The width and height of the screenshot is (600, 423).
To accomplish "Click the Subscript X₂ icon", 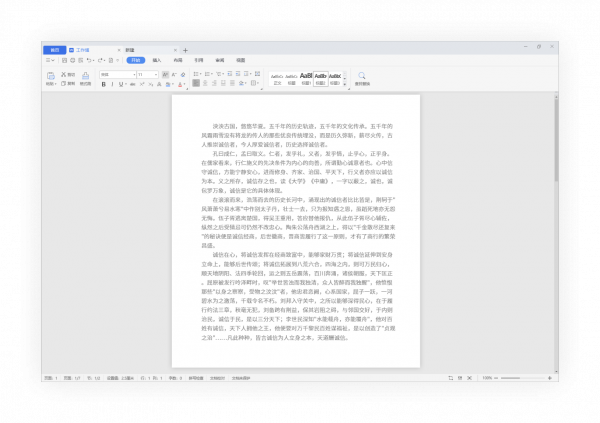I will pyautogui.click(x=150, y=84).
